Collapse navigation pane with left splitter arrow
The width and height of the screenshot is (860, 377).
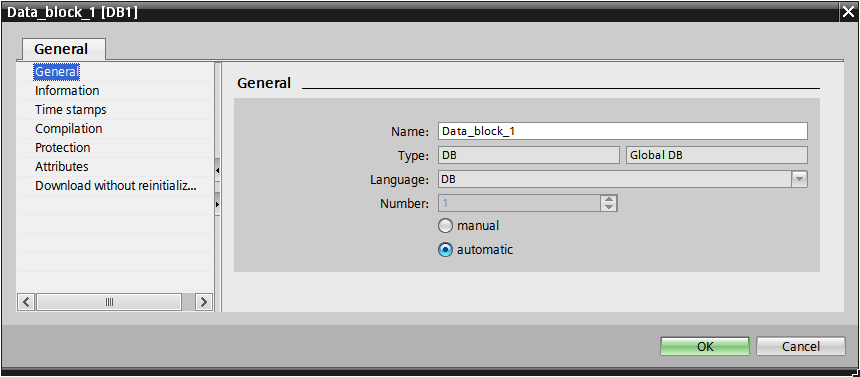pos(217,171)
